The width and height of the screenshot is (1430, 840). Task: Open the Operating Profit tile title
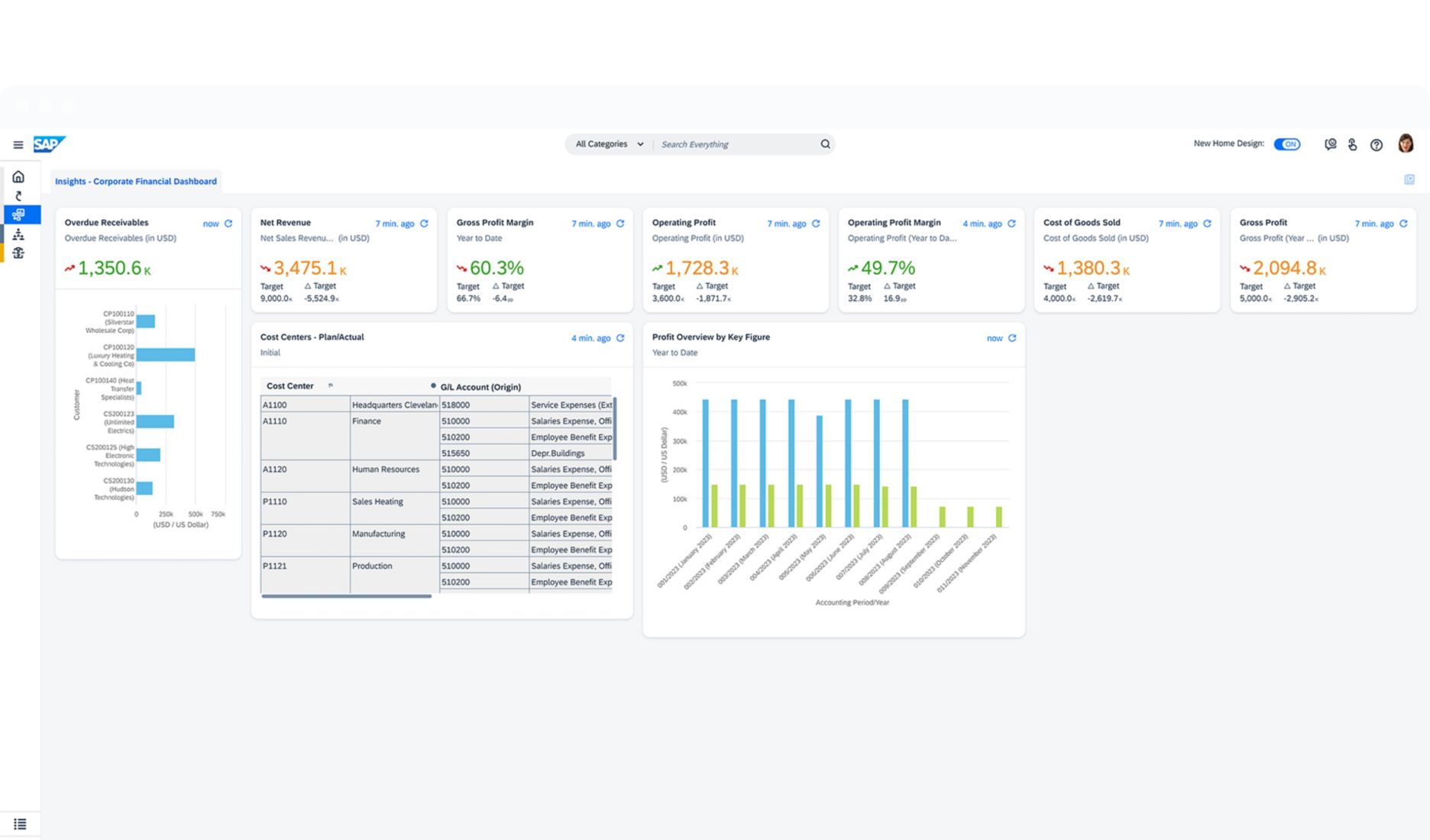pyautogui.click(x=684, y=223)
